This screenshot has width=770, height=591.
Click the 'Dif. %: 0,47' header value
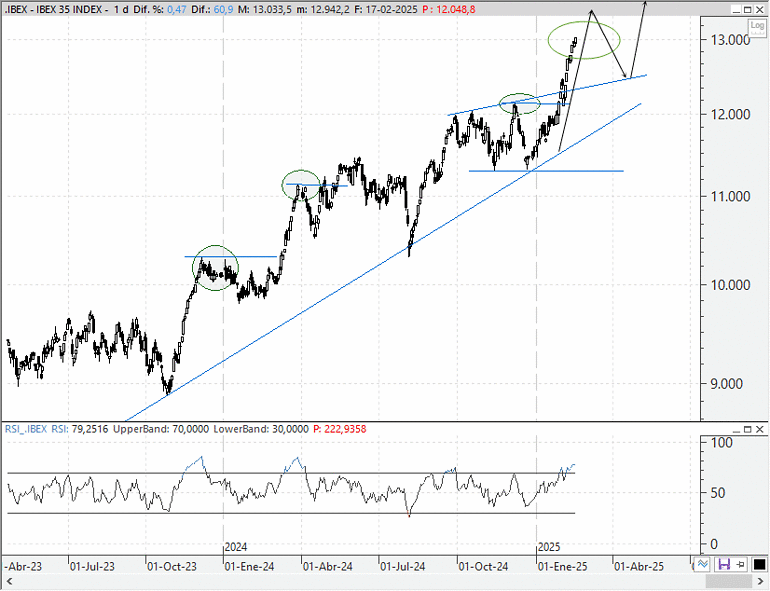coord(160,9)
